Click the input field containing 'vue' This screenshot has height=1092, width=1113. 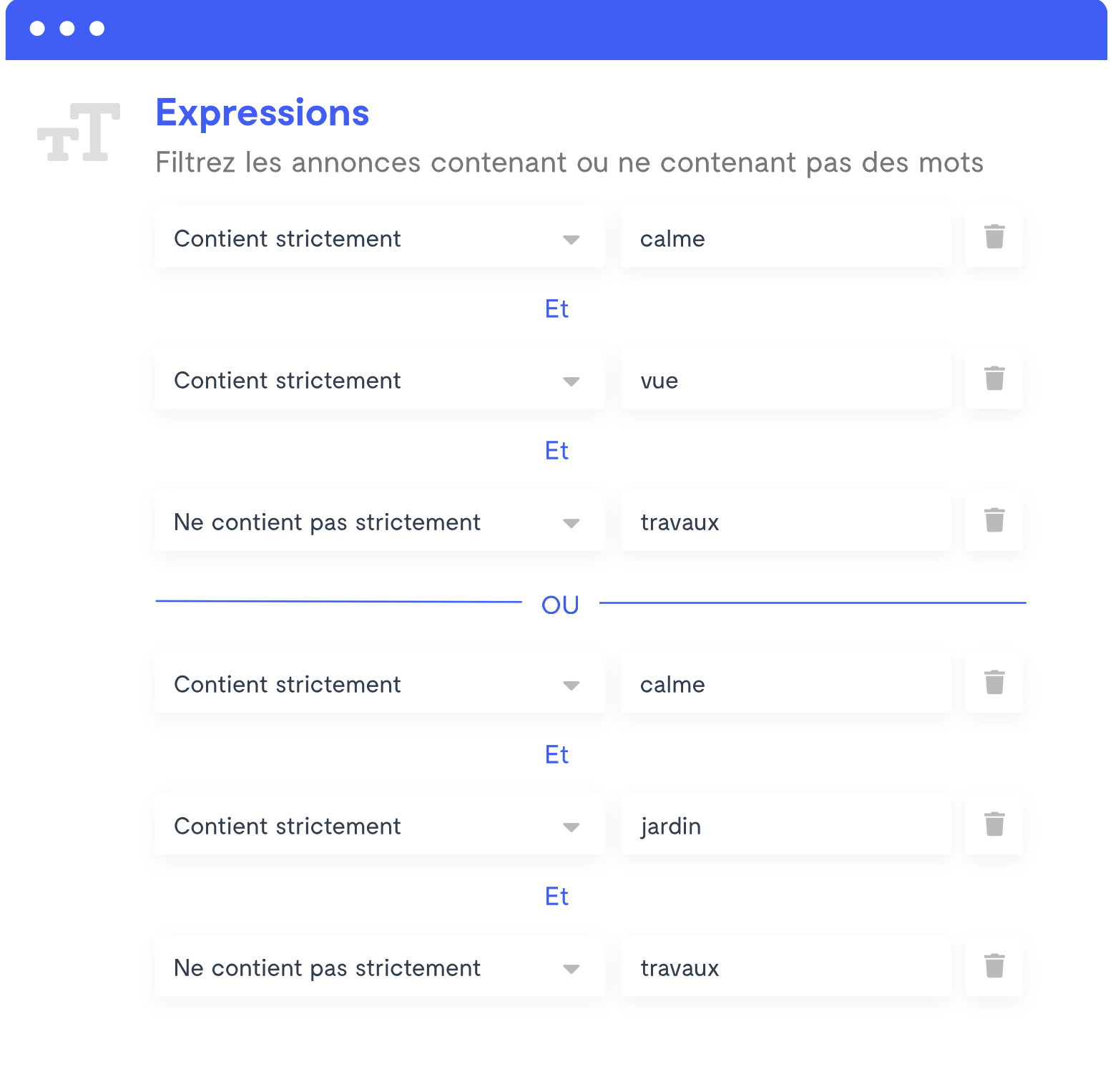coord(785,379)
